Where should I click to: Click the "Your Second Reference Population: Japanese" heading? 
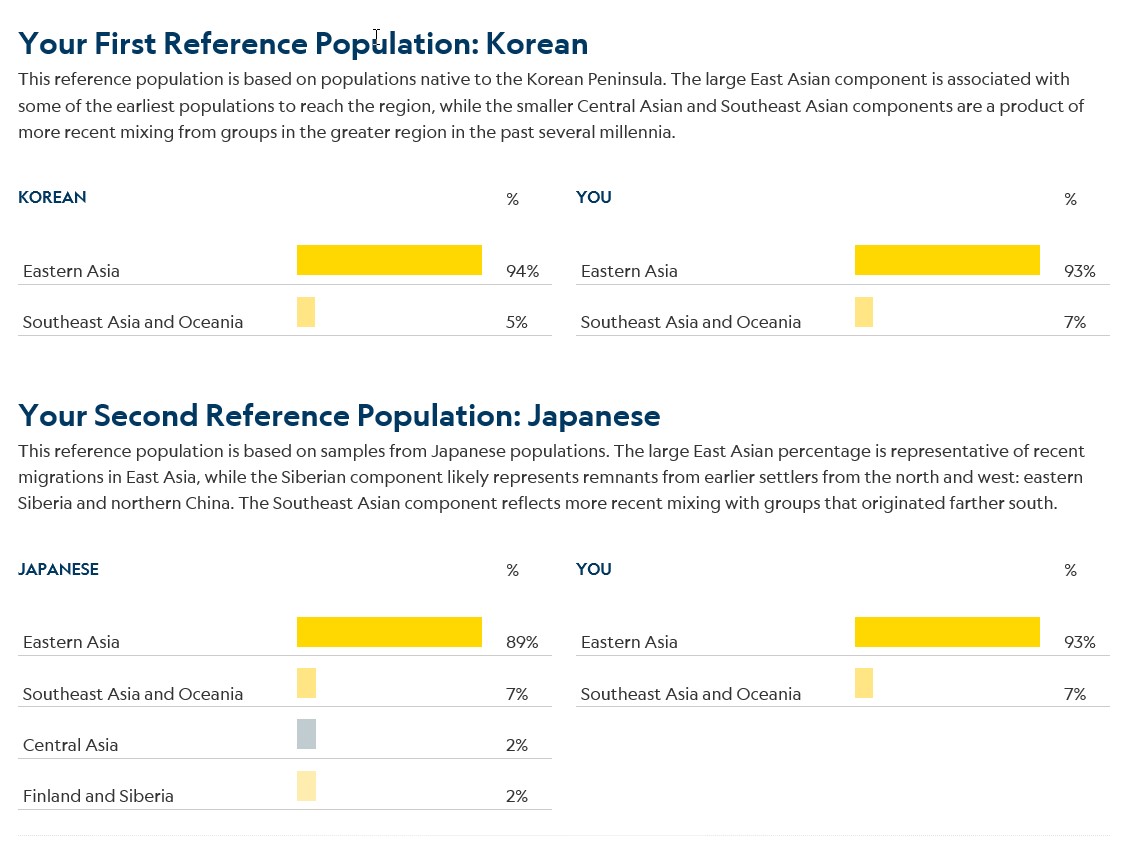[339, 416]
